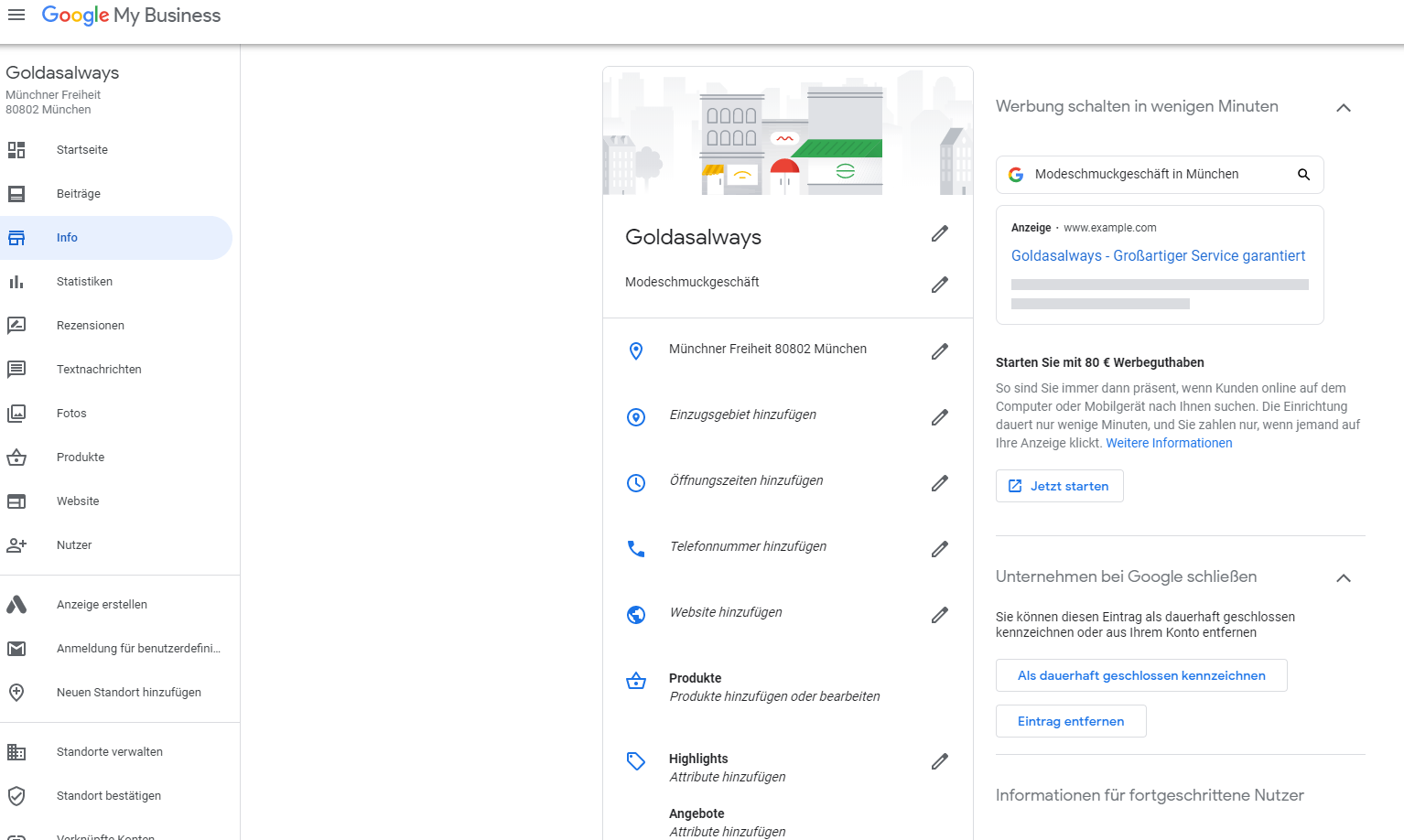This screenshot has height=840, width=1404.
Task: Edit the Highlights attributes
Action: pyautogui.click(x=940, y=761)
